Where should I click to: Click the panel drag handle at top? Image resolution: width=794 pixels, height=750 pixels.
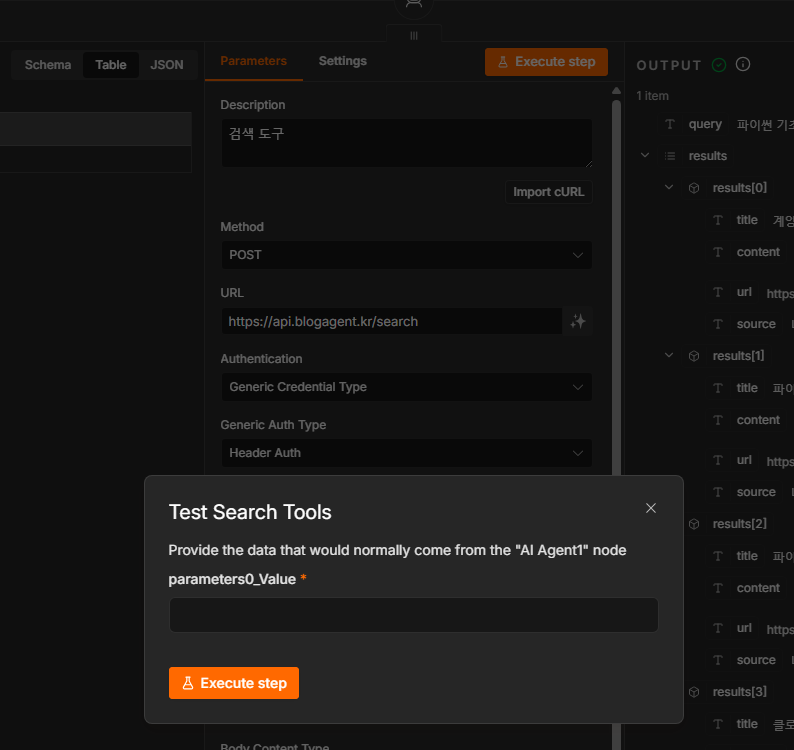414,35
